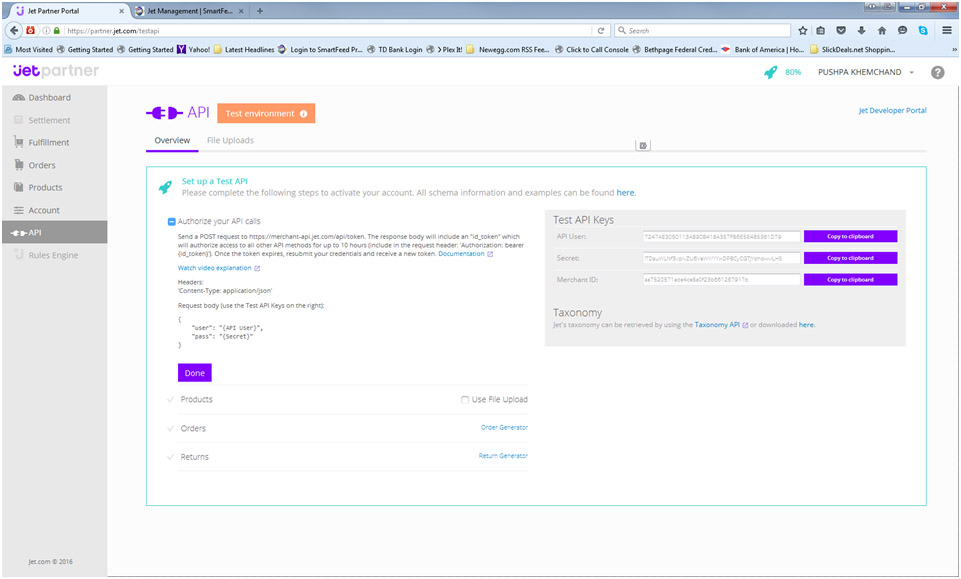The image size is (961, 579).
Task: Enable the Use File Upload checkbox
Action: coord(465,399)
